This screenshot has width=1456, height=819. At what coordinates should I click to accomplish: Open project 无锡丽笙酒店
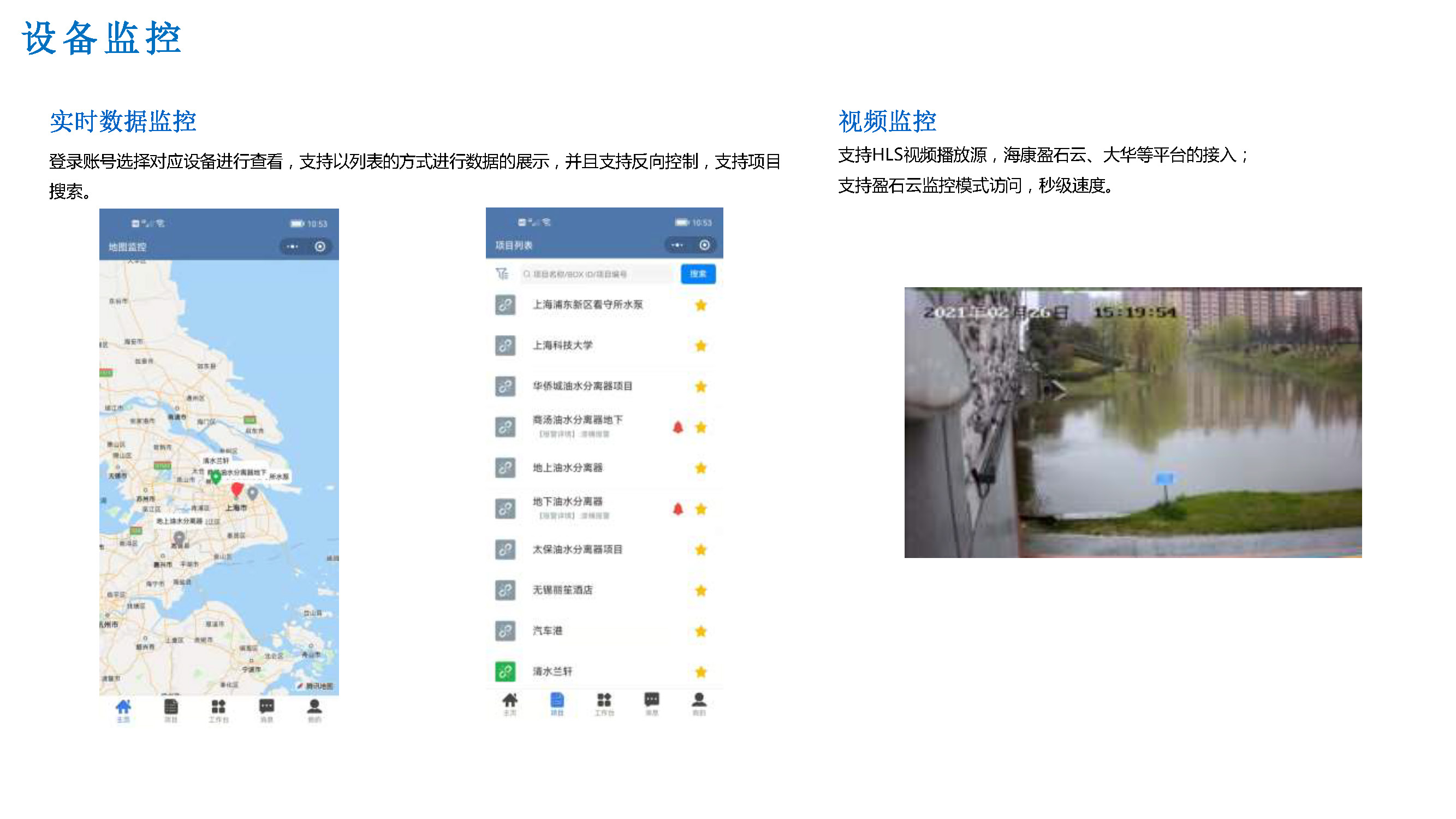pyautogui.click(x=562, y=590)
